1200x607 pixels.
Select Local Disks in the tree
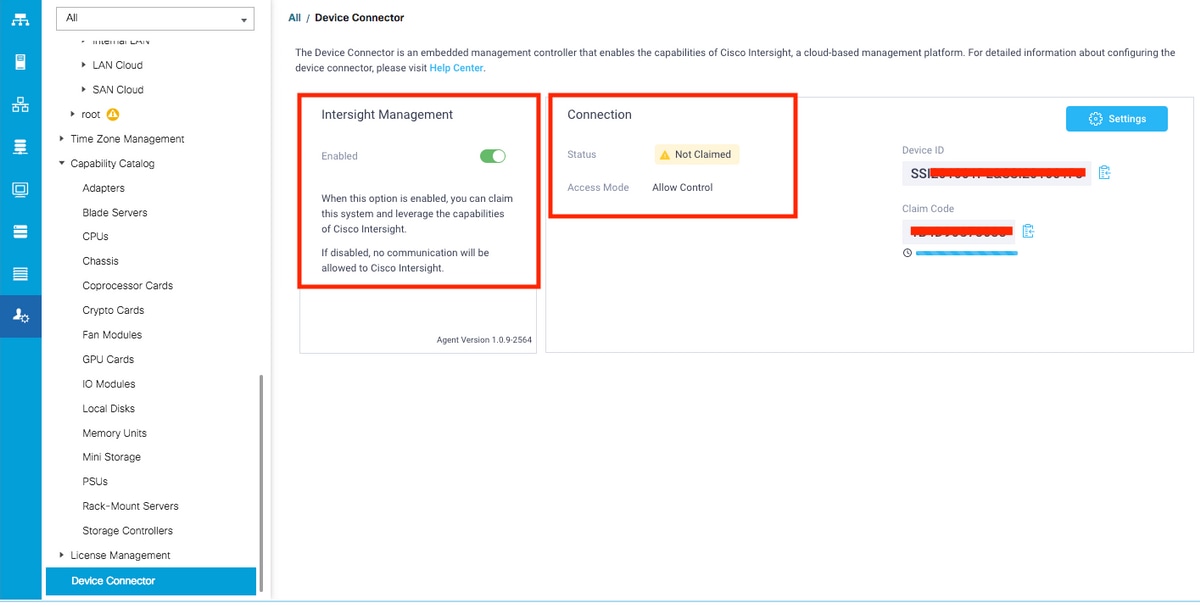109,408
